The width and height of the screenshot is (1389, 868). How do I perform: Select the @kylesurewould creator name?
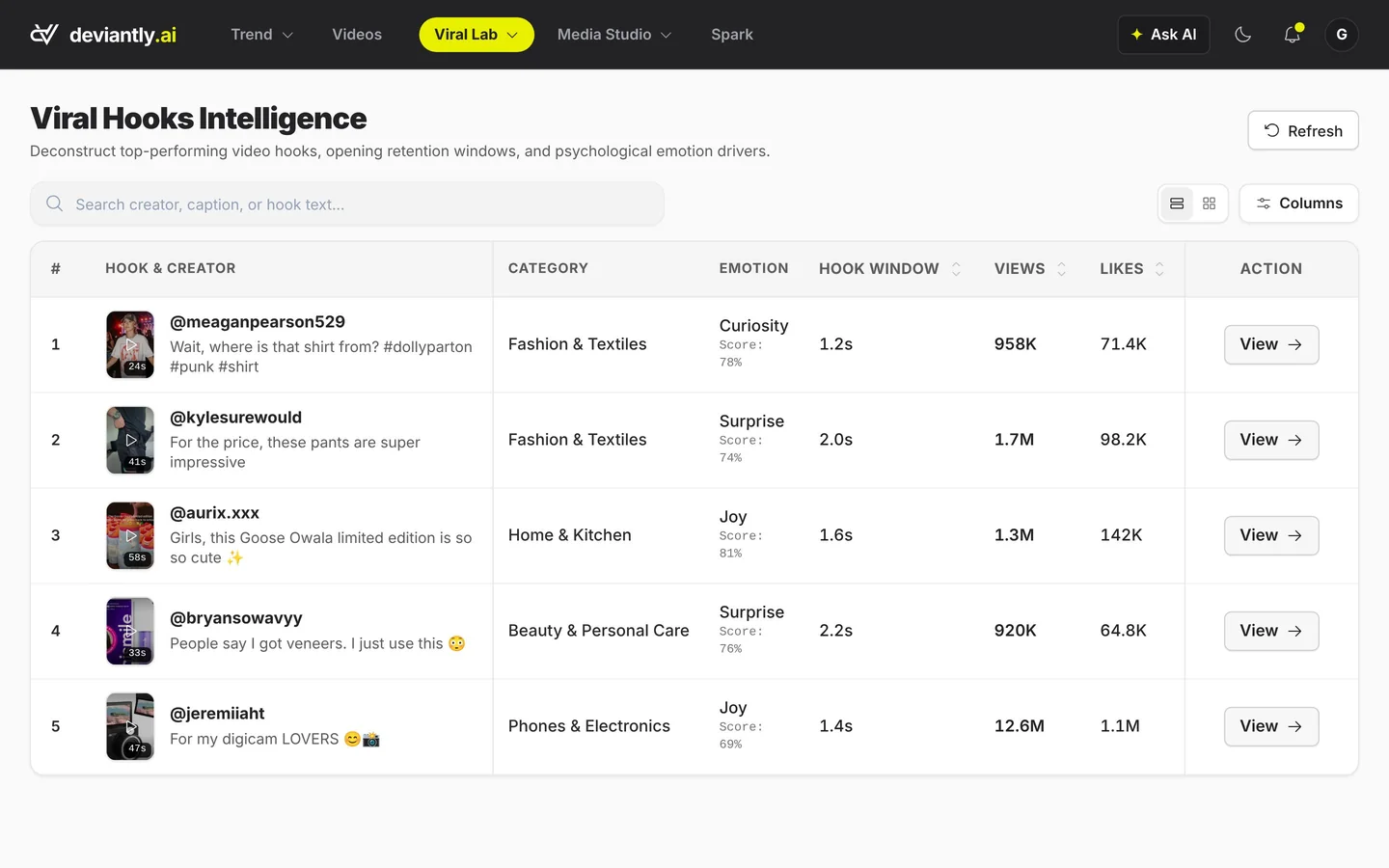235,418
